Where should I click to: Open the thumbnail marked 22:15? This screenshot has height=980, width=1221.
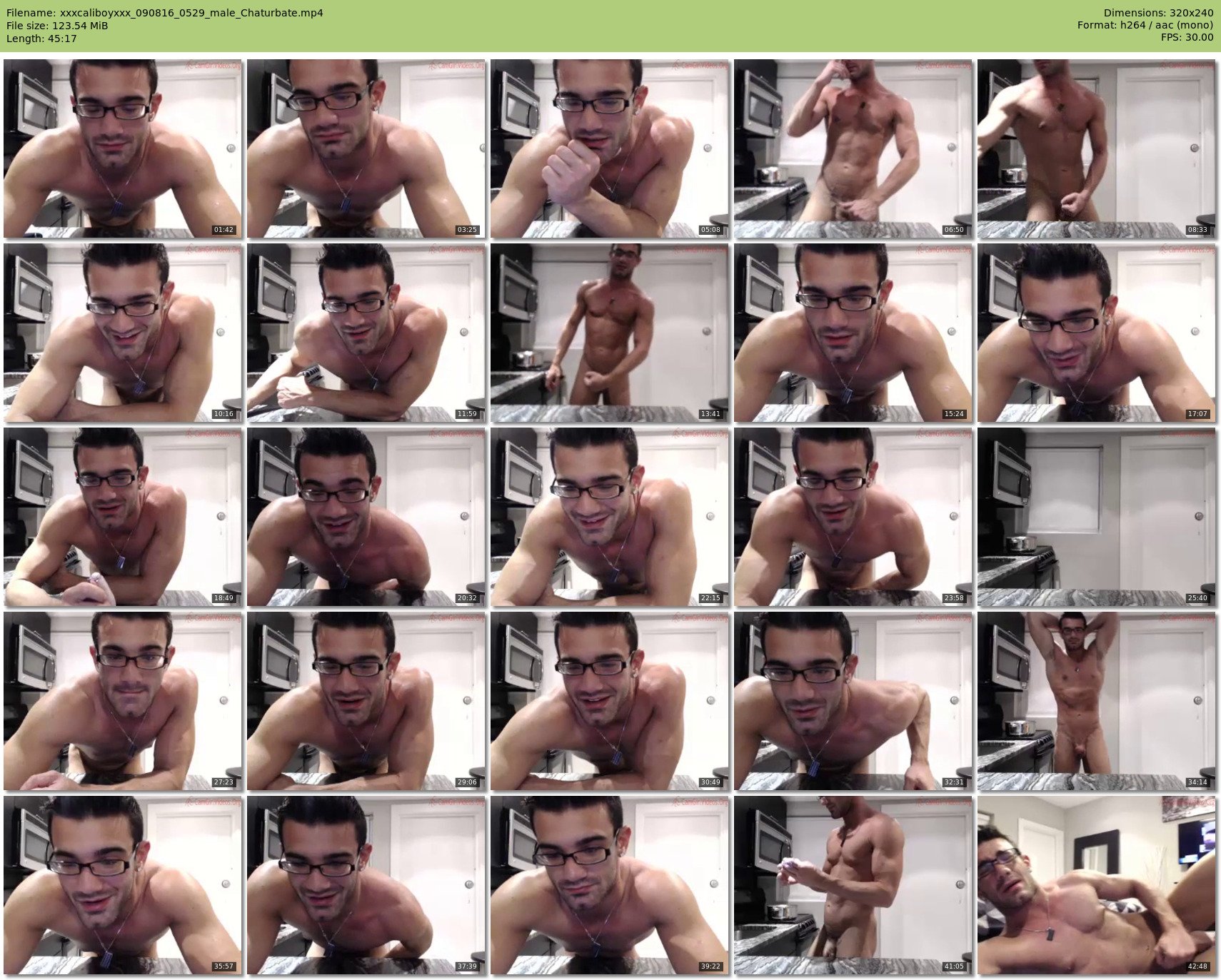click(610, 517)
